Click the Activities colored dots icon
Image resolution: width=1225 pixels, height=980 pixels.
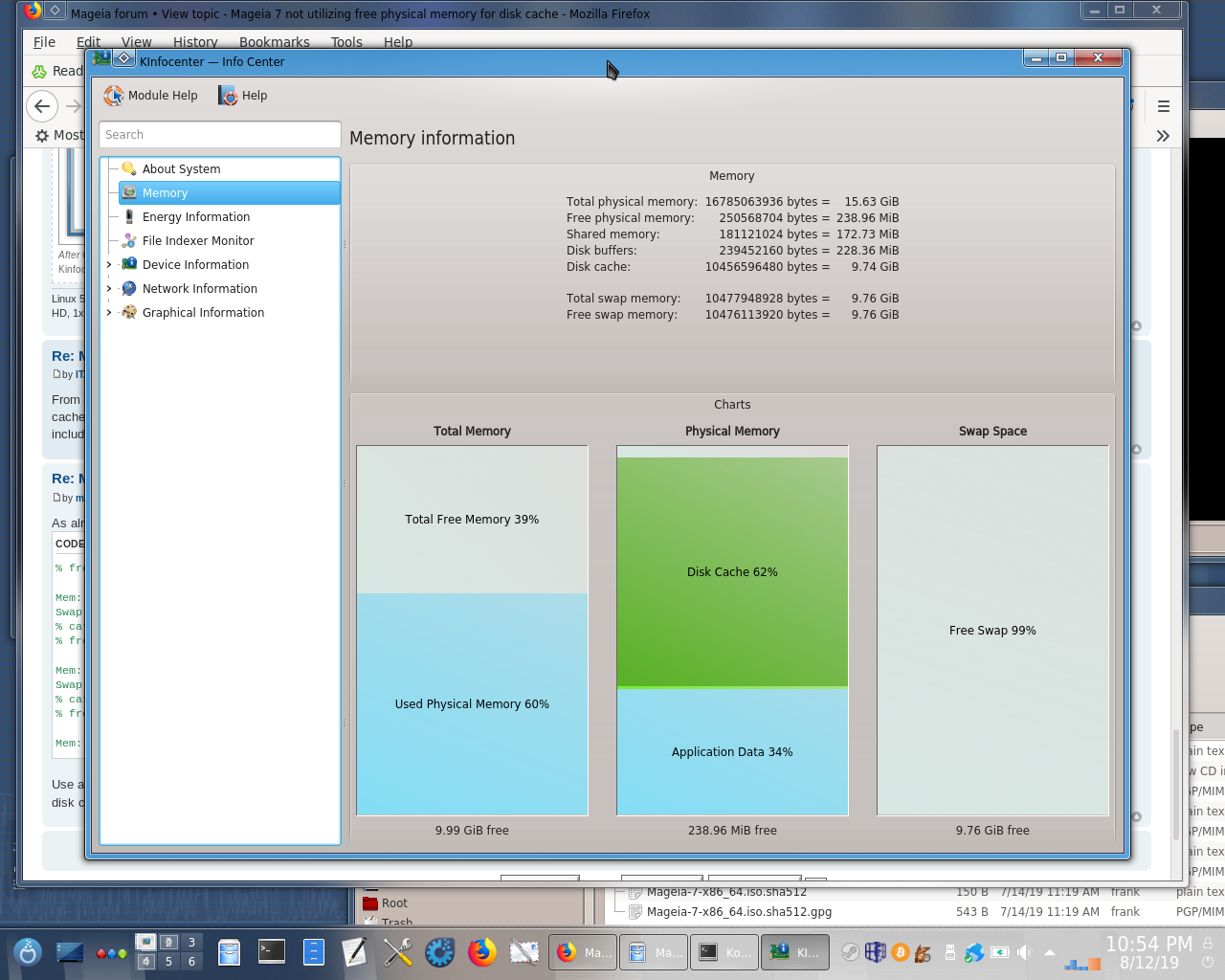[x=112, y=953]
